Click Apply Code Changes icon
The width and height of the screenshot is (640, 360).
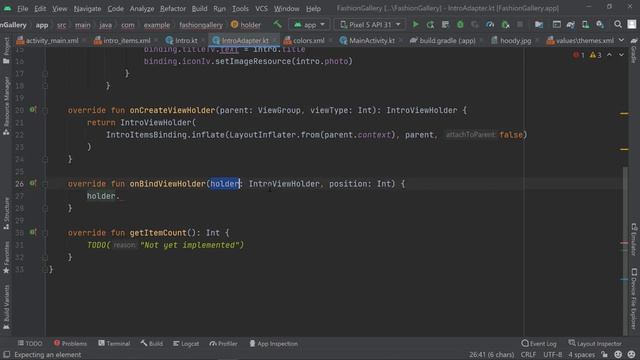pos(445,24)
